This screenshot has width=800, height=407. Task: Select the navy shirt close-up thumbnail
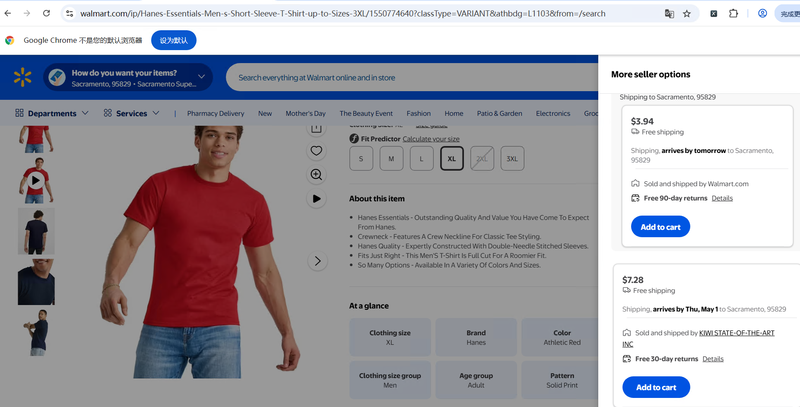coord(36,282)
